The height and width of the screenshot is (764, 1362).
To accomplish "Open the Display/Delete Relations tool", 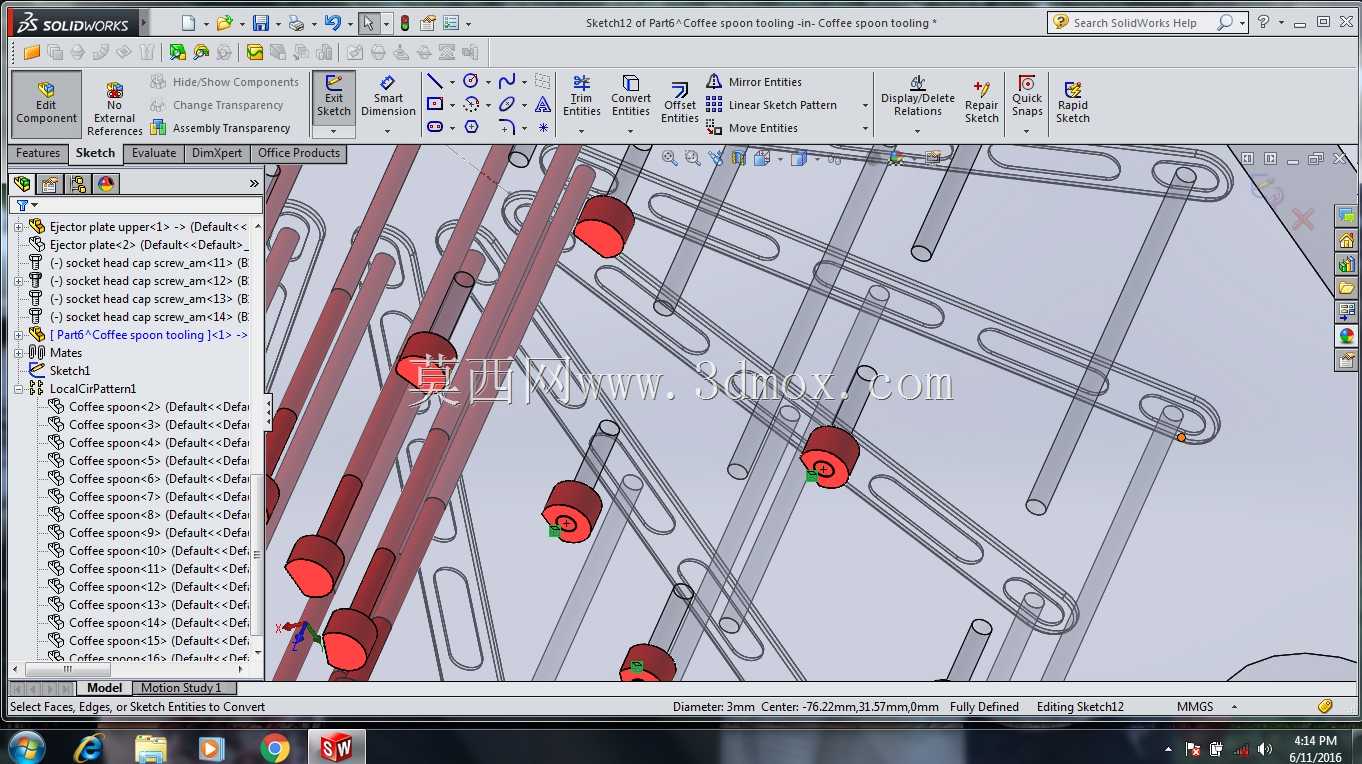I will (918, 96).
